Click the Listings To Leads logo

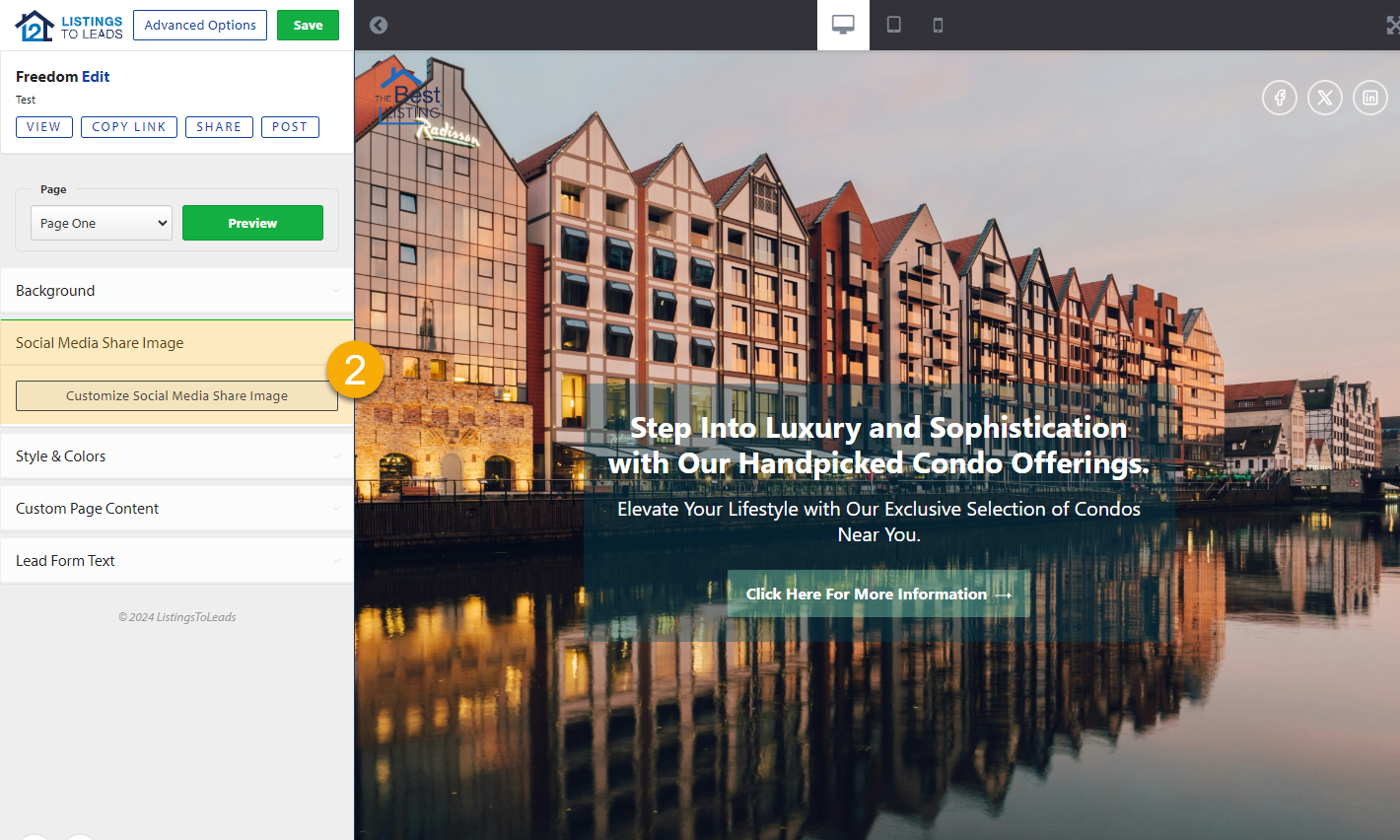pyautogui.click(x=69, y=27)
